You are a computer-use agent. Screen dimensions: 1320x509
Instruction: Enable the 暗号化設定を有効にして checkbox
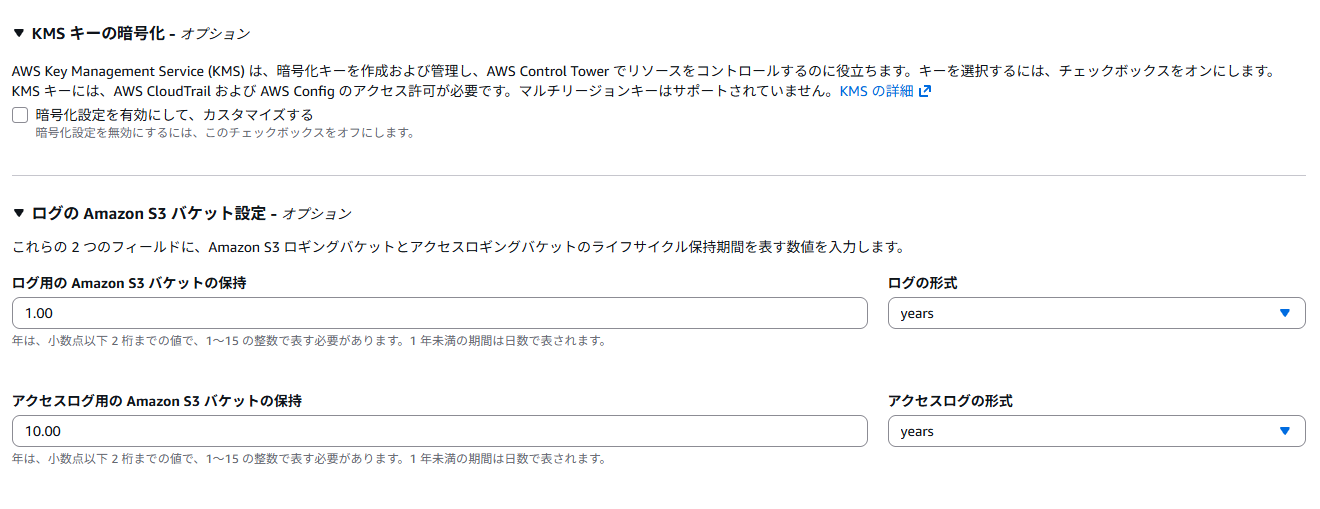(20, 115)
